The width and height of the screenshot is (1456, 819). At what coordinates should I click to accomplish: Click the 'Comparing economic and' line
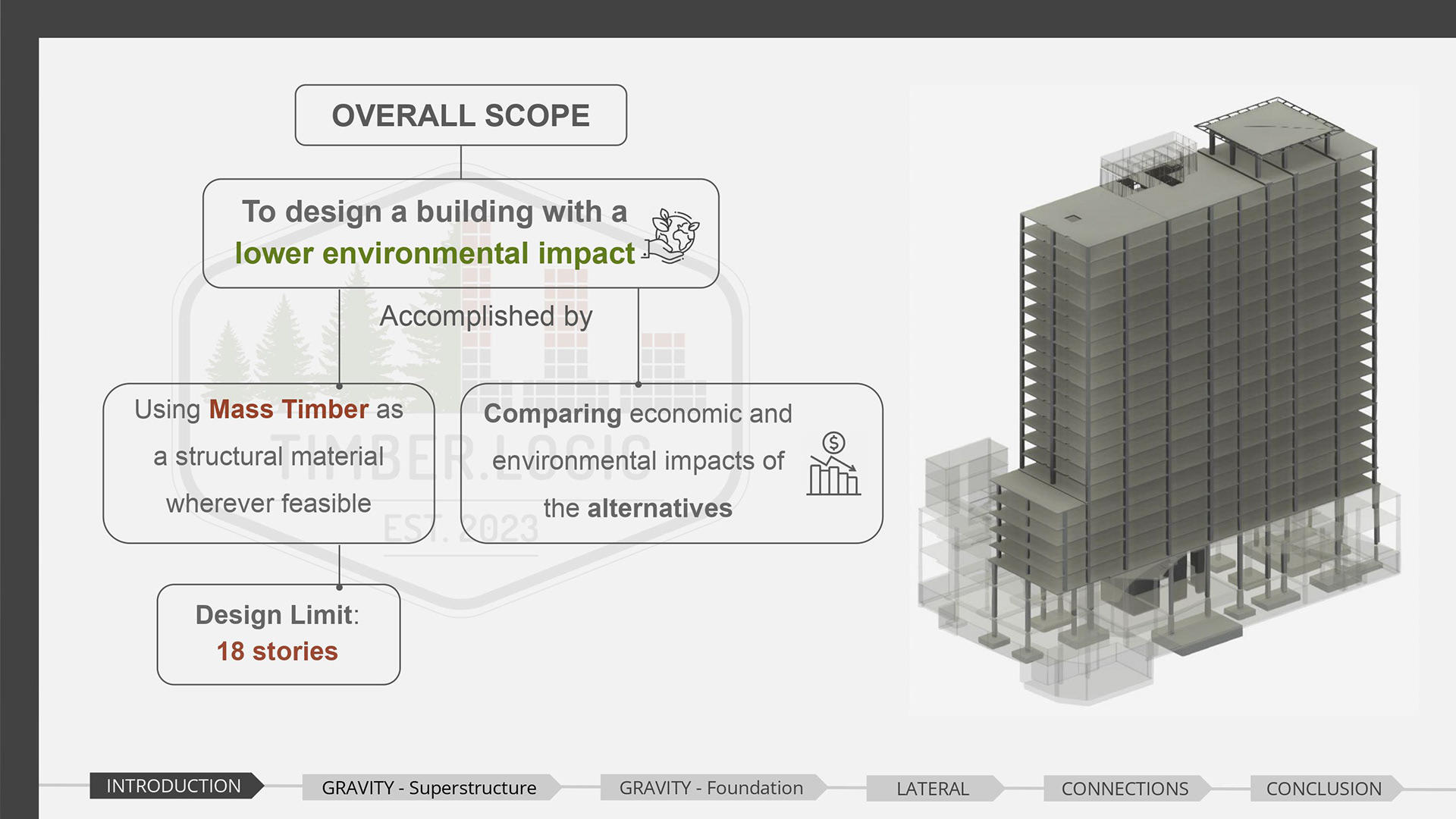click(x=638, y=414)
